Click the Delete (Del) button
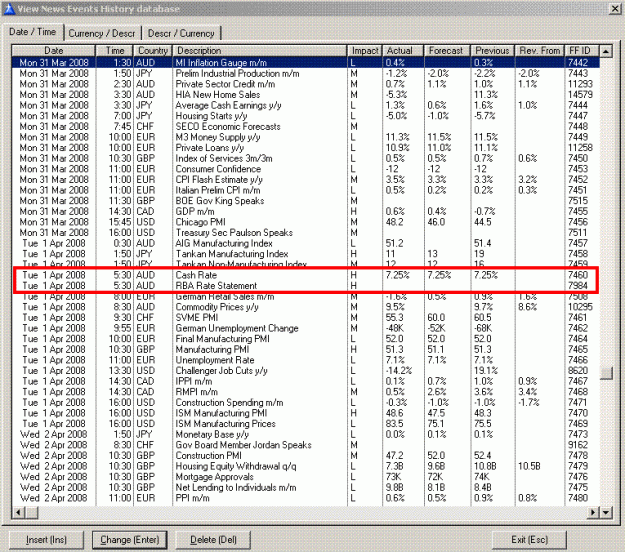The width and height of the screenshot is (625, 552). point(213,540)
